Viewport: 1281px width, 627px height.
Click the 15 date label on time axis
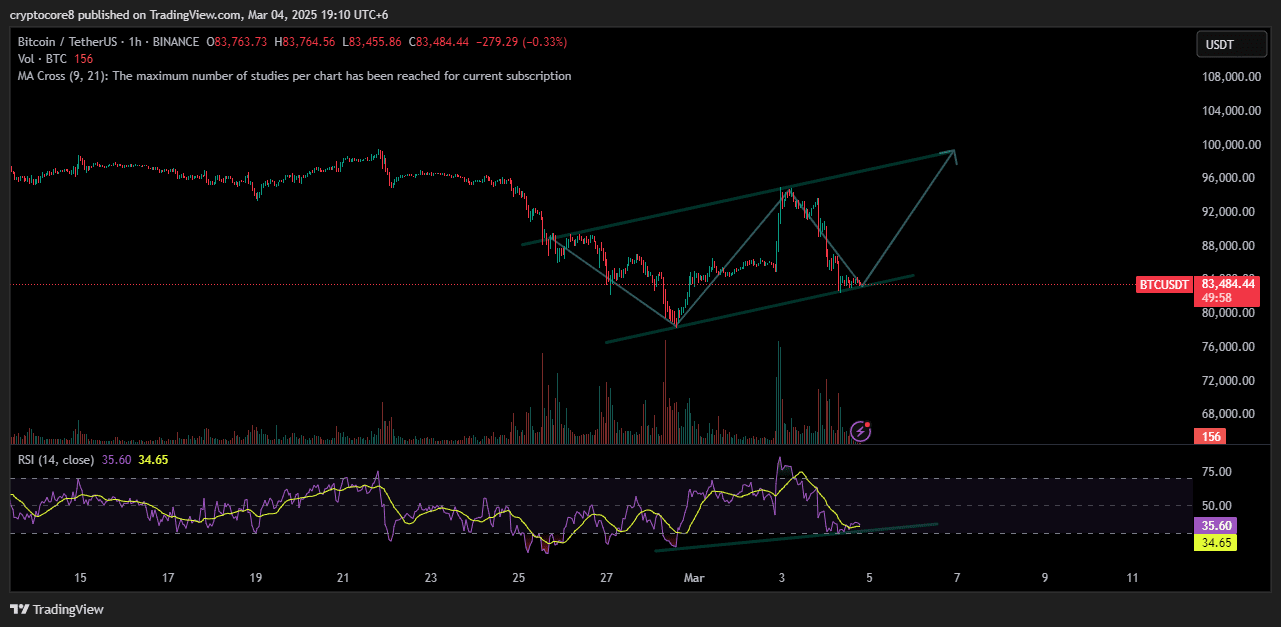80,578
